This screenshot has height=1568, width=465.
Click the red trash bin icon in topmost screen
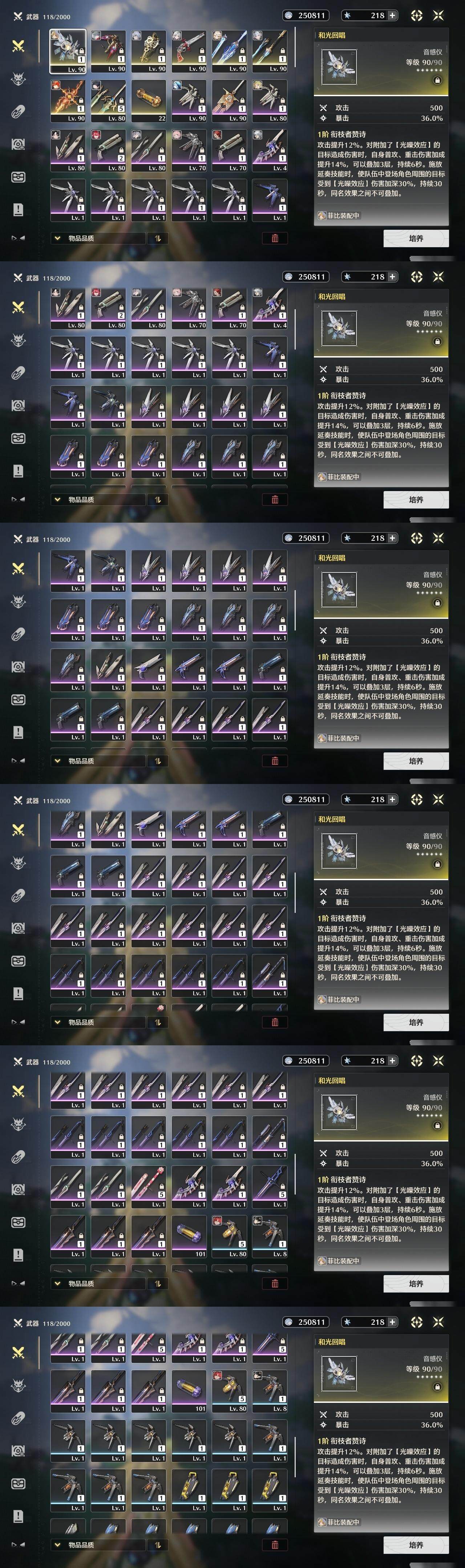[275, 238]
